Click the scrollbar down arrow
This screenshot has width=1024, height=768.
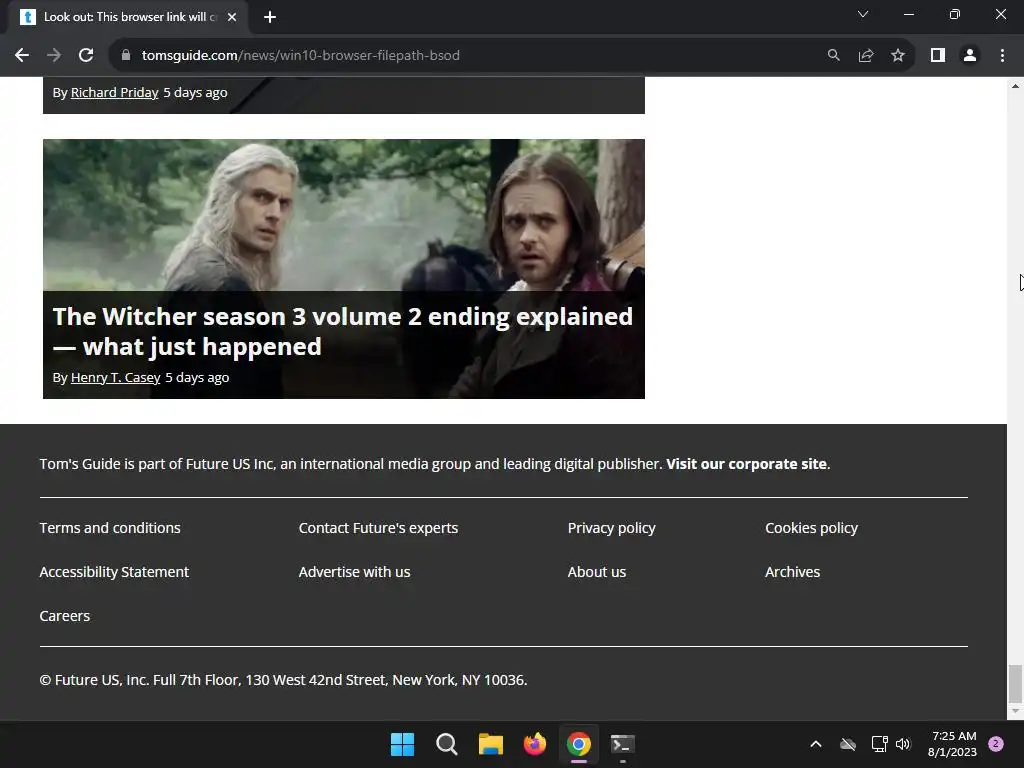1015,711
